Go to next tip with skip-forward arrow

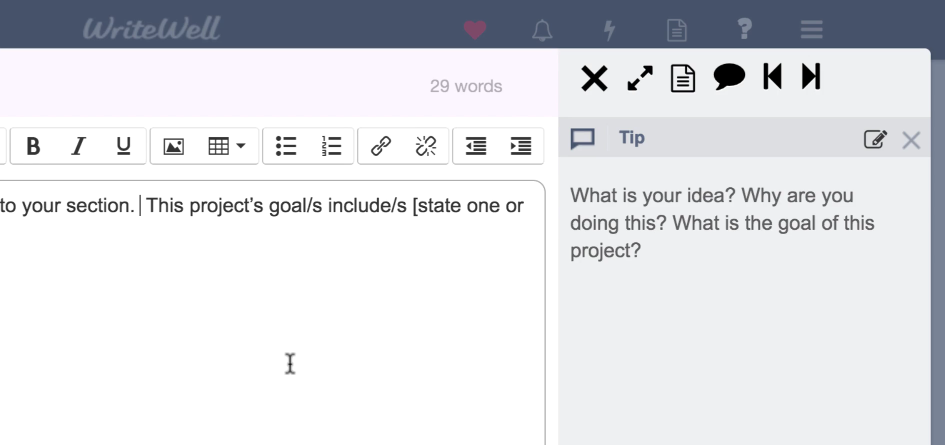[810, 77]
